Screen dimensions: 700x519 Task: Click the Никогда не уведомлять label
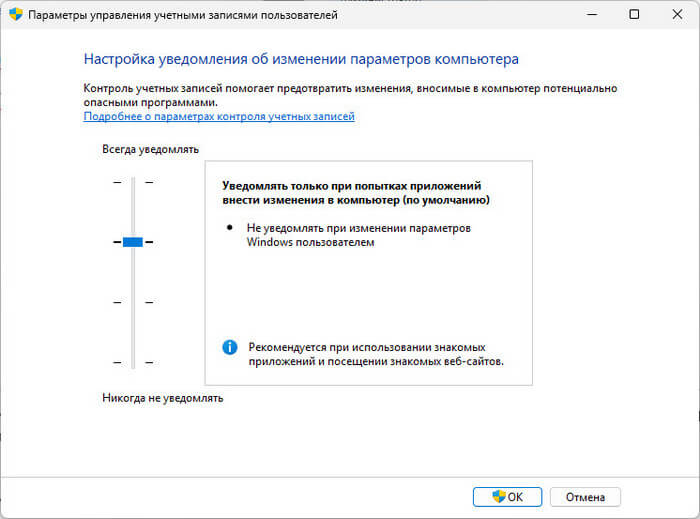click(162, 398)
